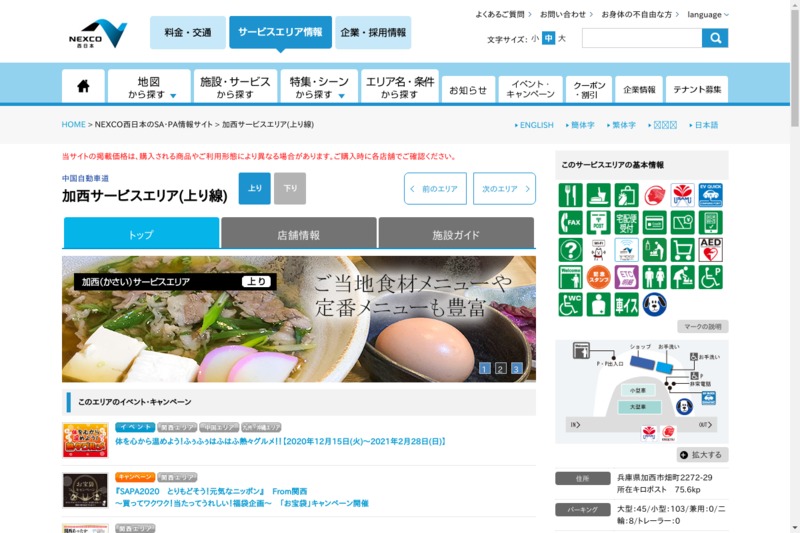Set text size to 小
The height and width of the screenshot is (533, 800).
[x=535, y=39]
